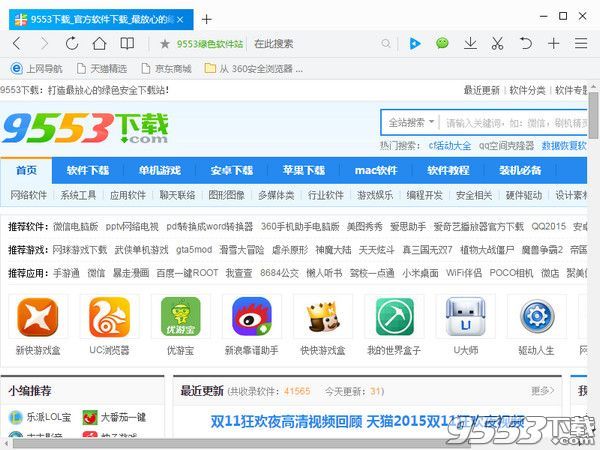Select the 装机必备 navigation tab

(520, 170)
